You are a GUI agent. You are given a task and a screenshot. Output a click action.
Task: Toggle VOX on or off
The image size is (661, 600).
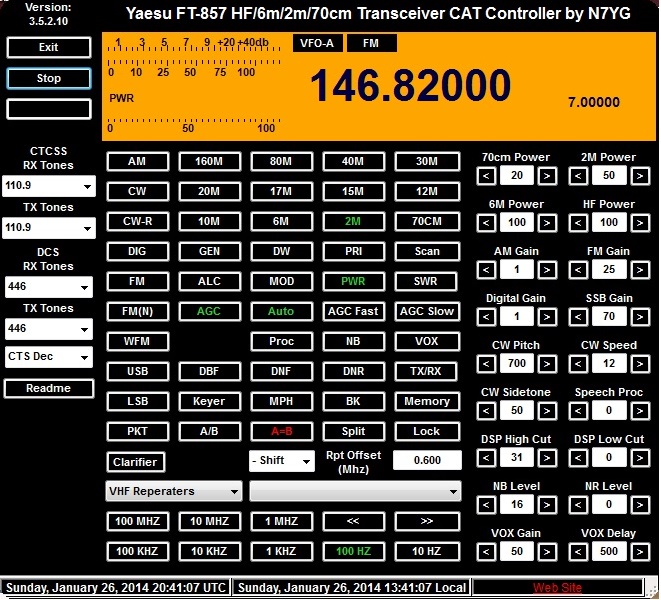coord(427,341)
